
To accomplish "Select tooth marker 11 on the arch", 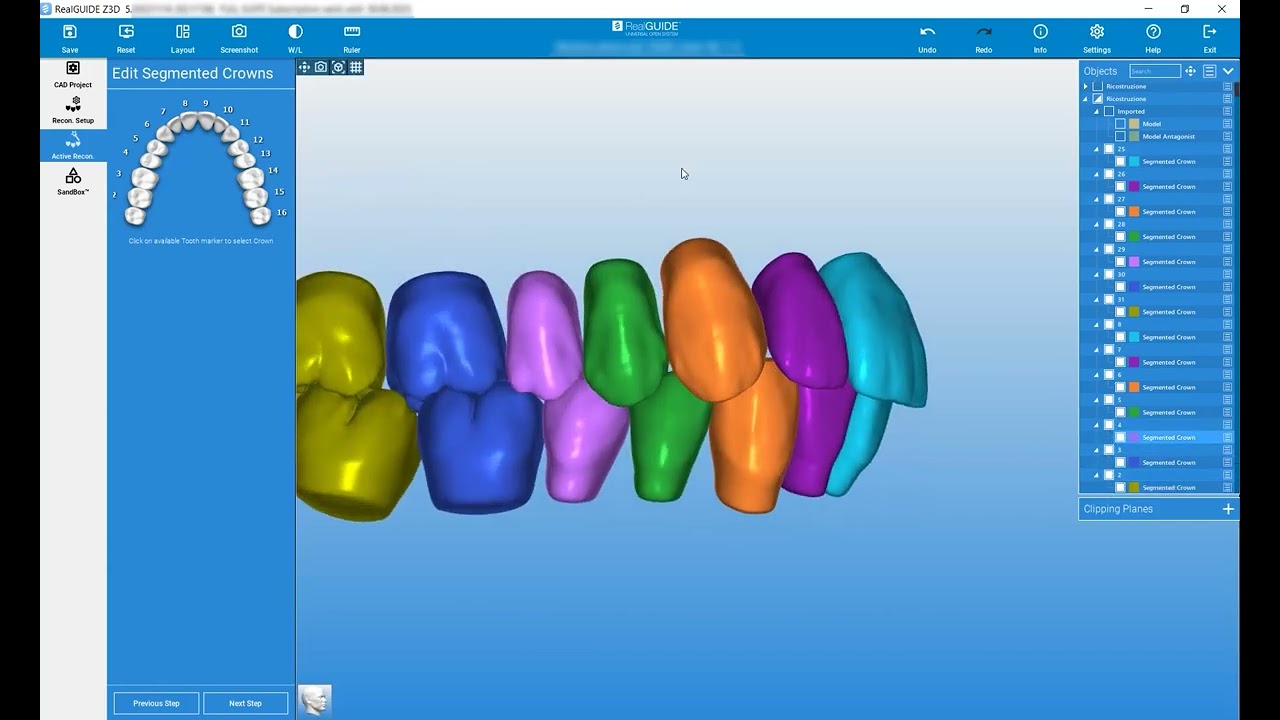I will [x=245, y=122].
